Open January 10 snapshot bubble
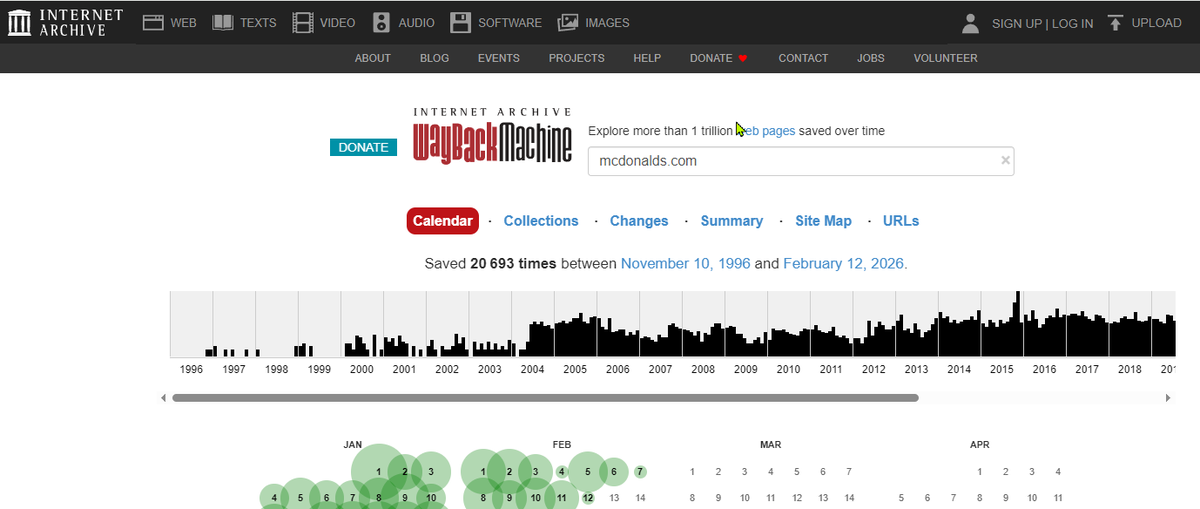 [431, 498]
